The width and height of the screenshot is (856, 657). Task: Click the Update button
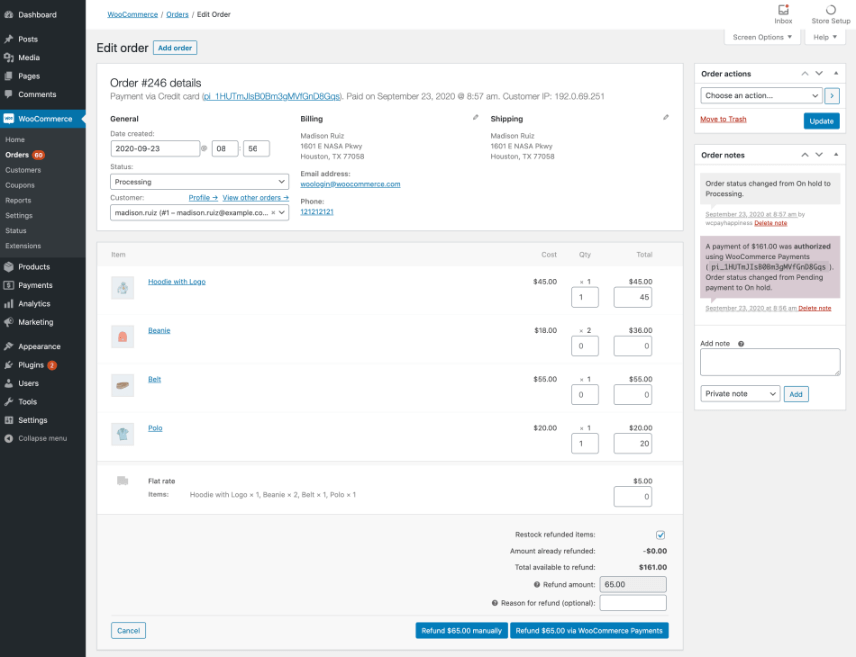pos(823,121)
